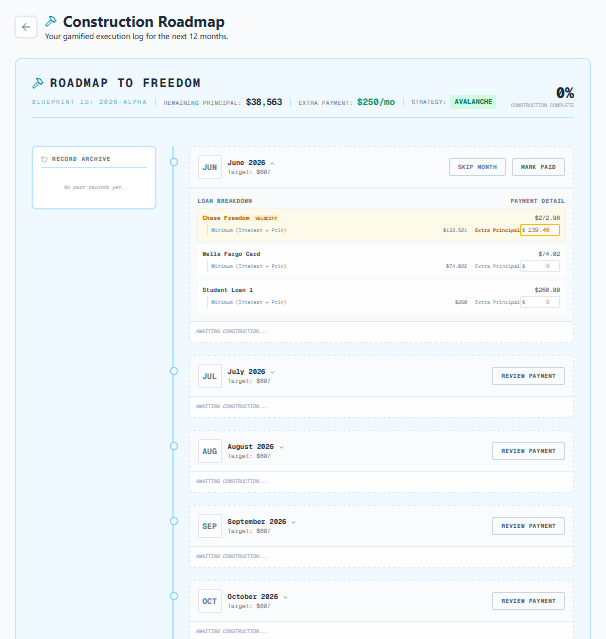606x639 pixels.
Task: Click 'Awaiting construction' under August 2026
Action: tap(231, 481)
